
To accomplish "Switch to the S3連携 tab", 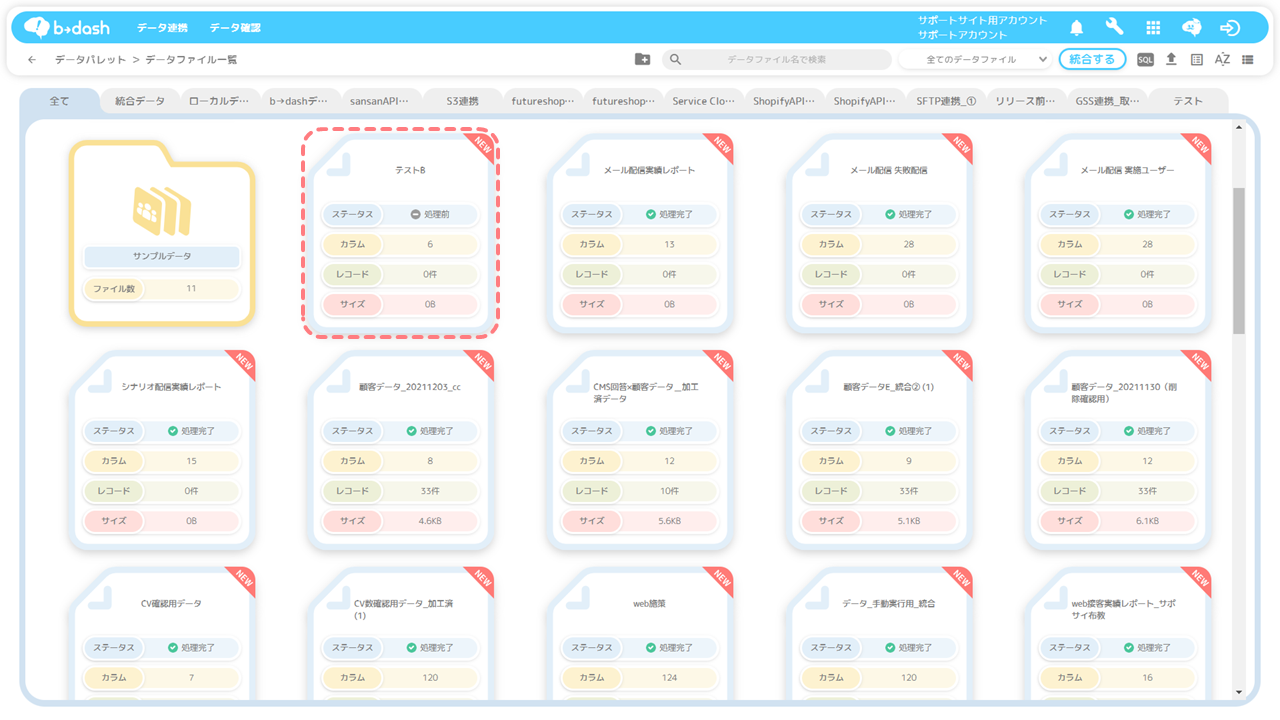I will point(462,101).
